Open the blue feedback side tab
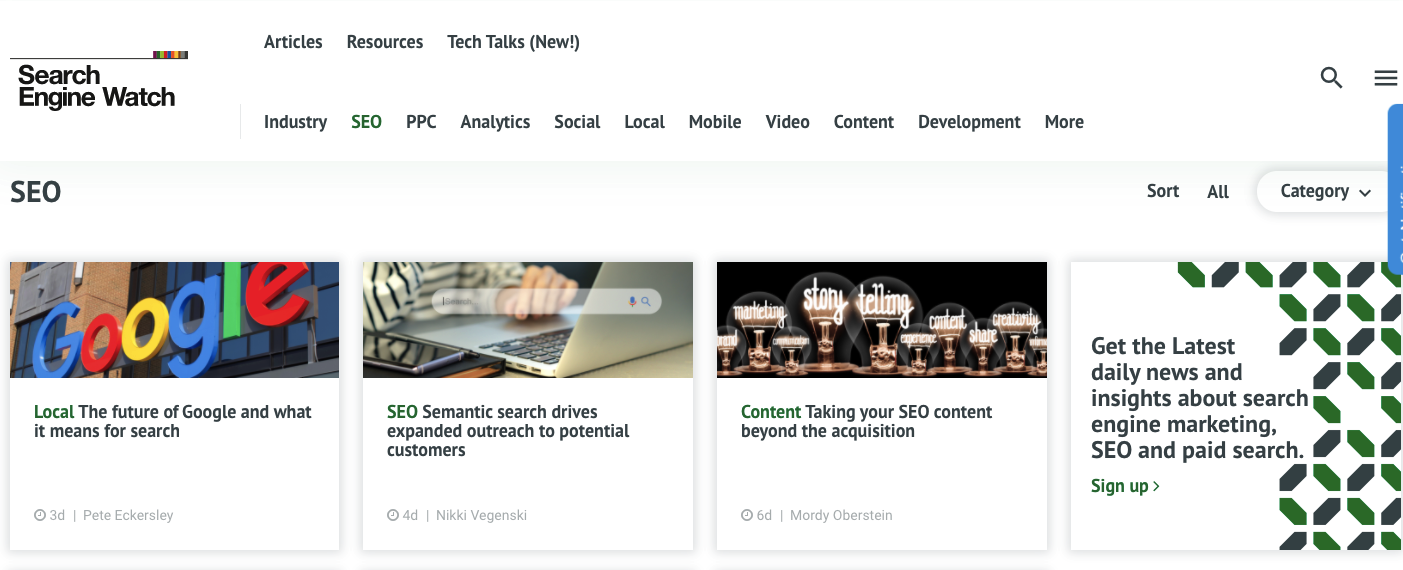Screen dimensions: 1403x570 (1395, 190)
